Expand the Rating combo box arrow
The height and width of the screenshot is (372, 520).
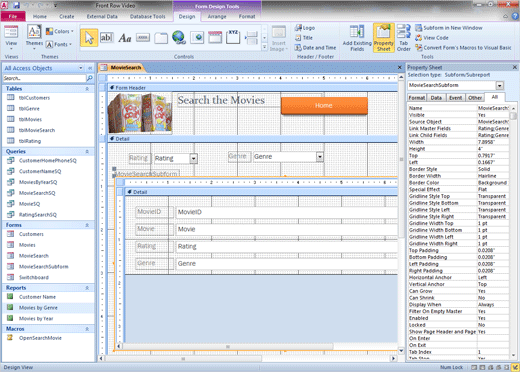point(194,159)
